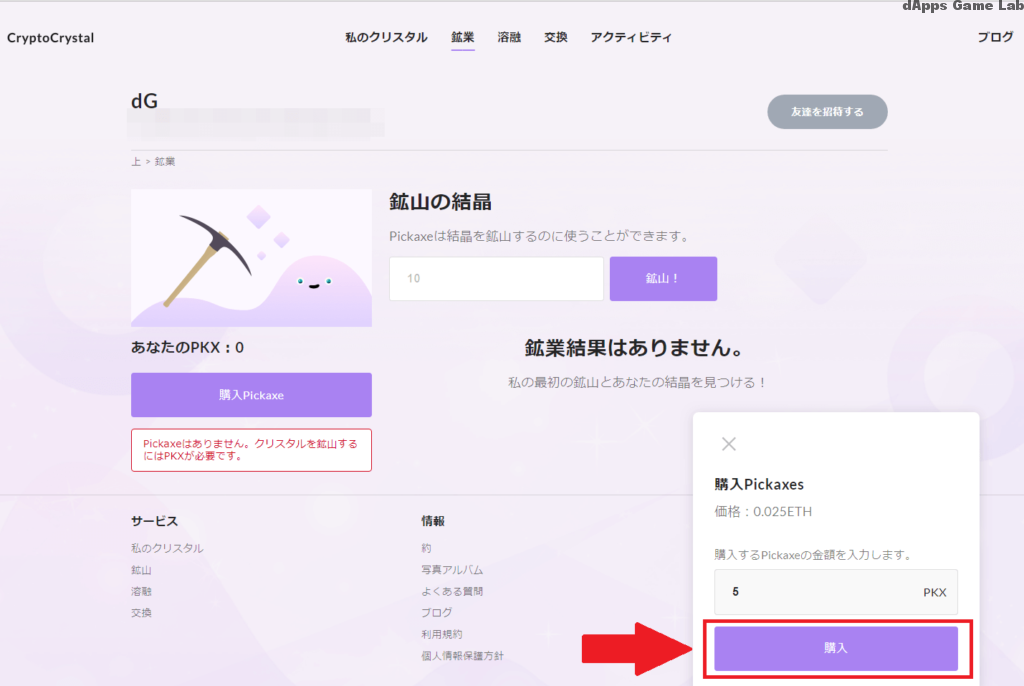Open the 交換 section from the top menu

[x=555, y=36]
